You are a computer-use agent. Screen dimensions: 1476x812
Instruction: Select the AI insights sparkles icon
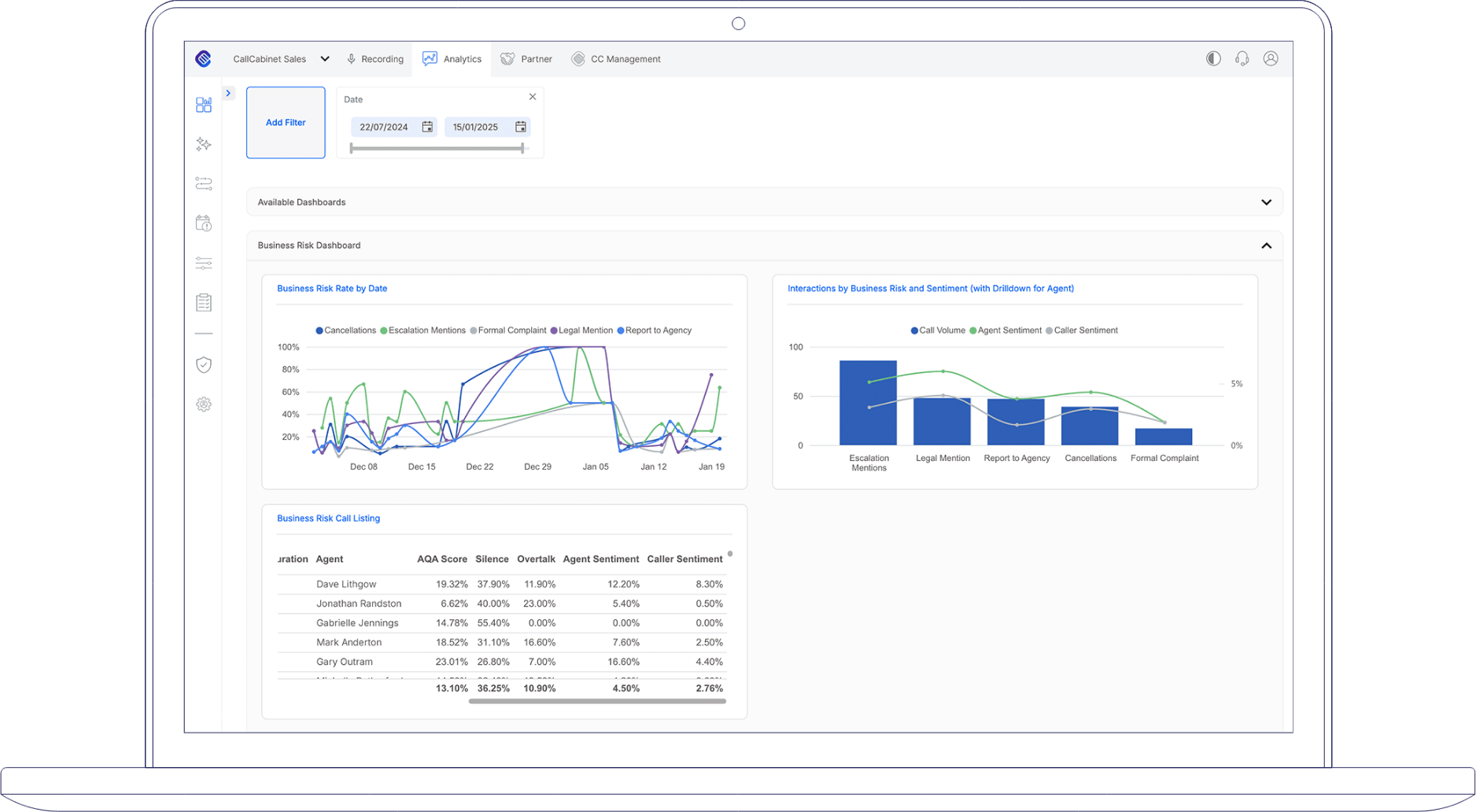(204, 144)
